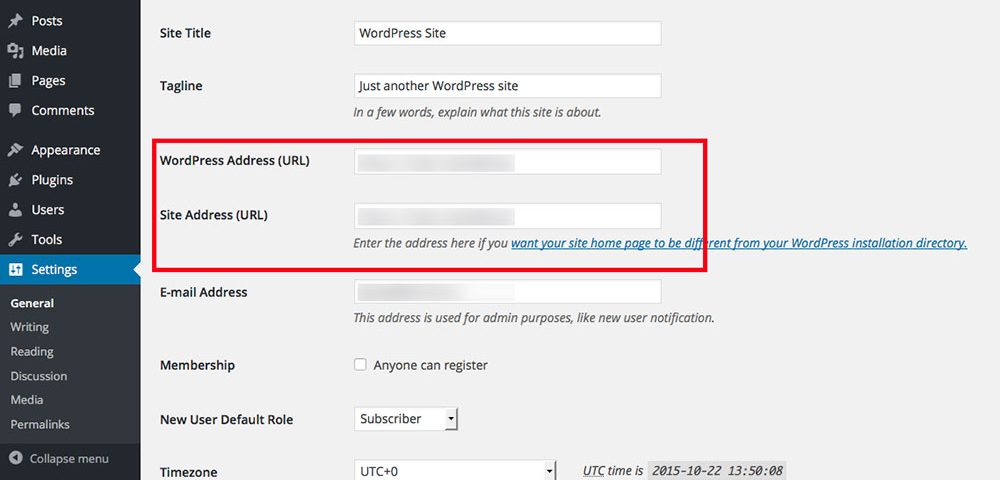Click the Membership label
Image resolution: width=1000 pixels, height=480 pixels.
(197, 365)
